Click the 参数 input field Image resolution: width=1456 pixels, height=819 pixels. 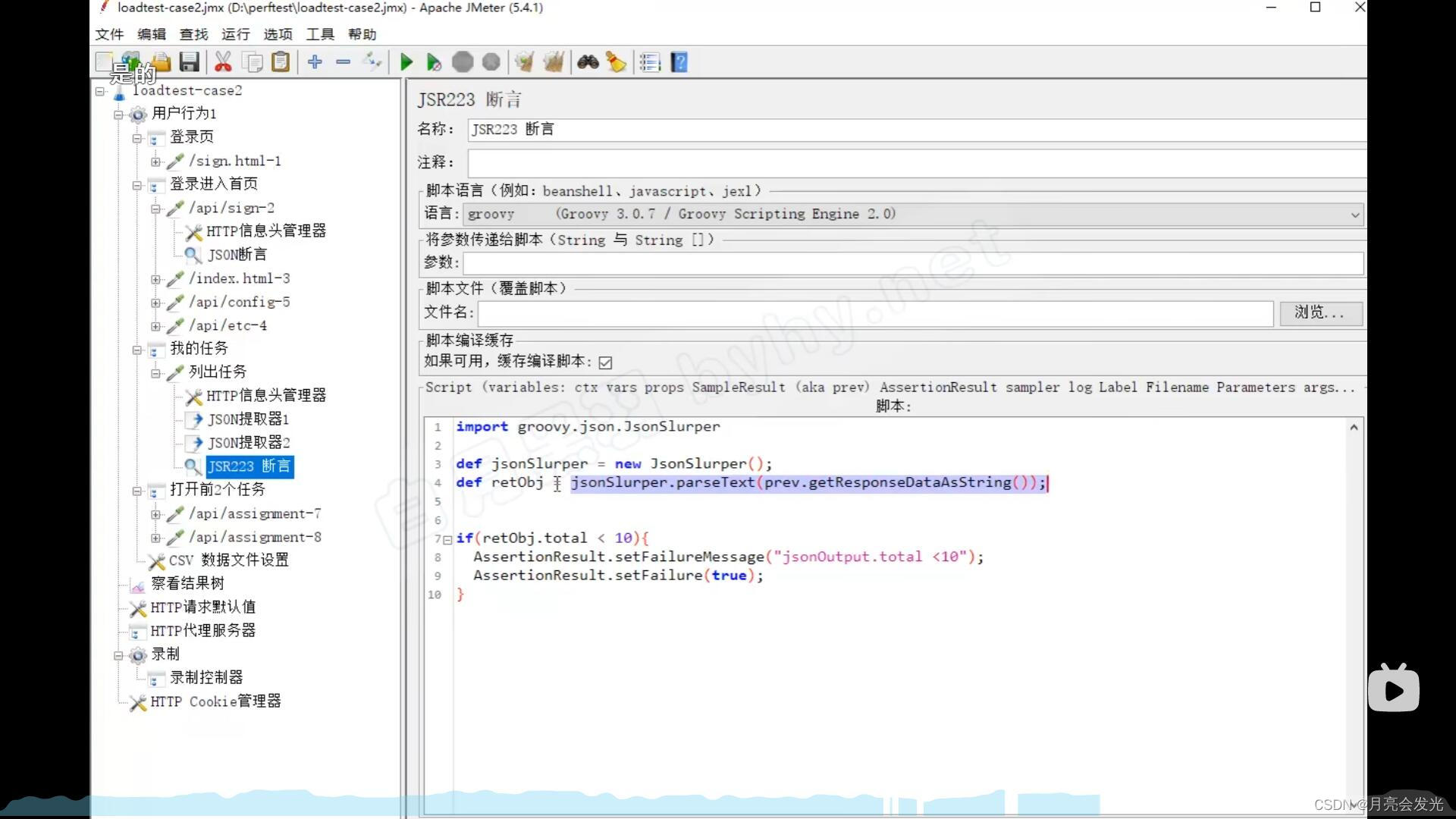[x=913, y=262]
